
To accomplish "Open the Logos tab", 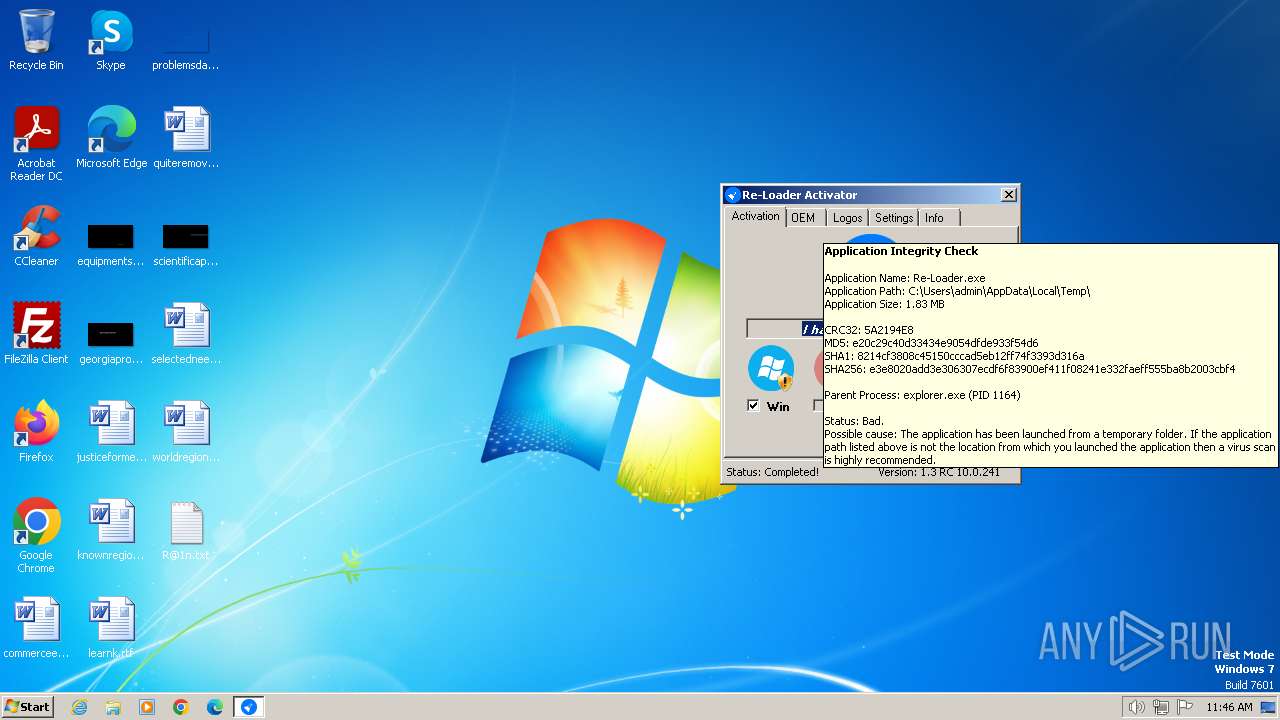I will click(847, 218).
